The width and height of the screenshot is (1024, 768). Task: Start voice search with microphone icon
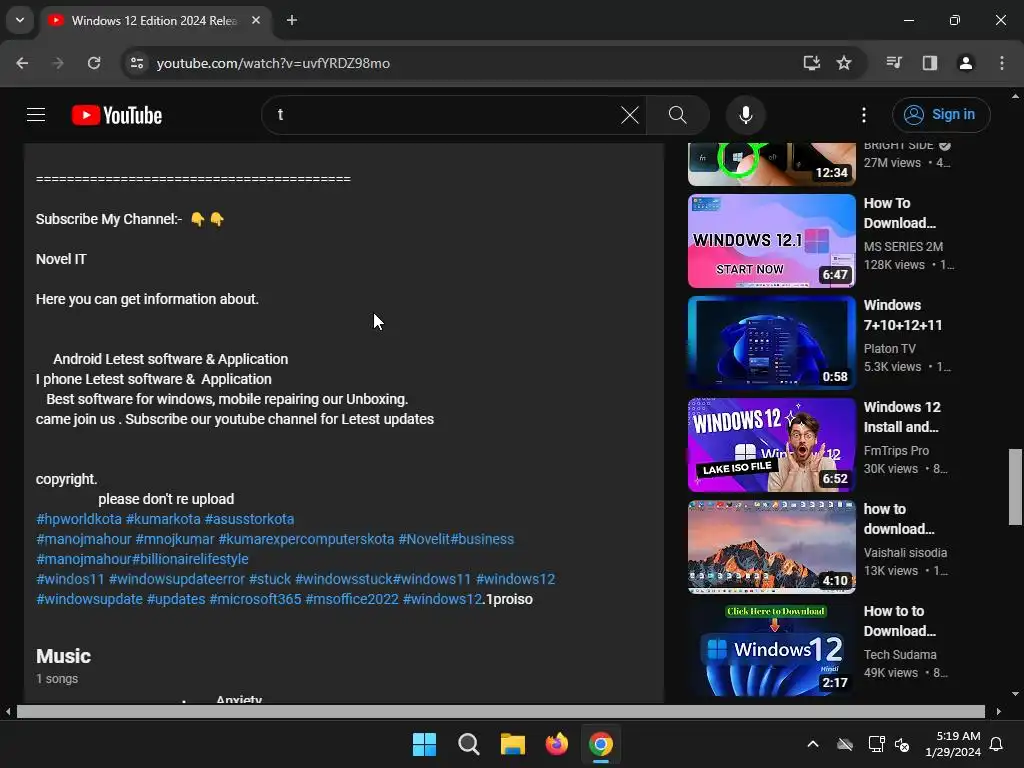[x=745, y=115]
